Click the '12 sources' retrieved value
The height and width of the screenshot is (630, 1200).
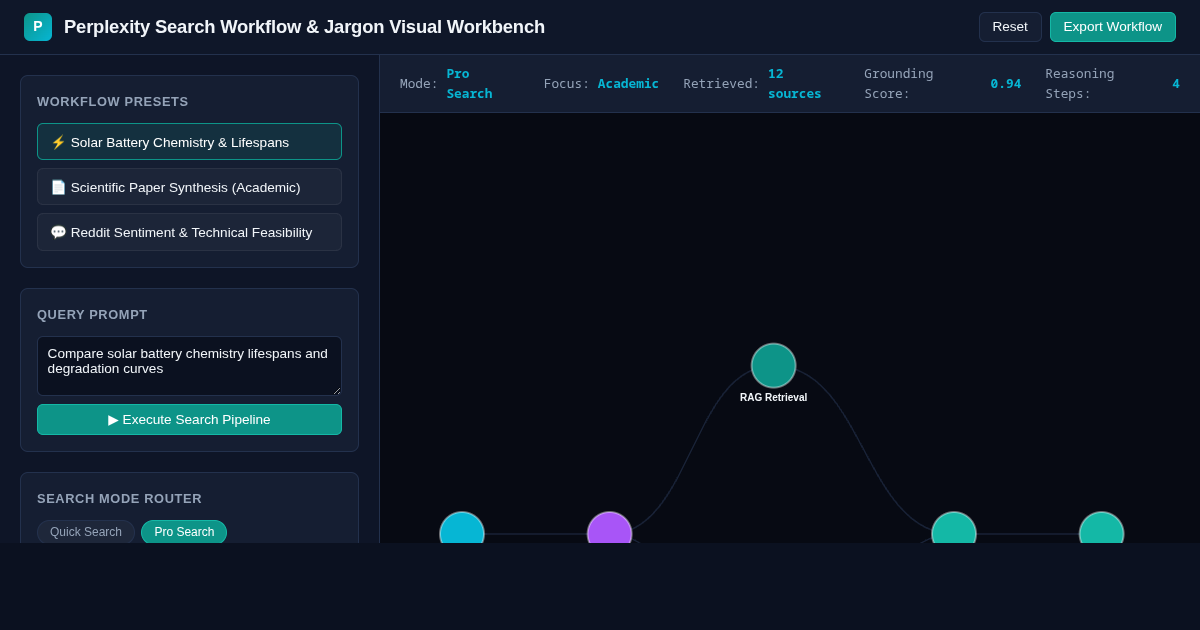pyautogui.click(x=794, y=83)
